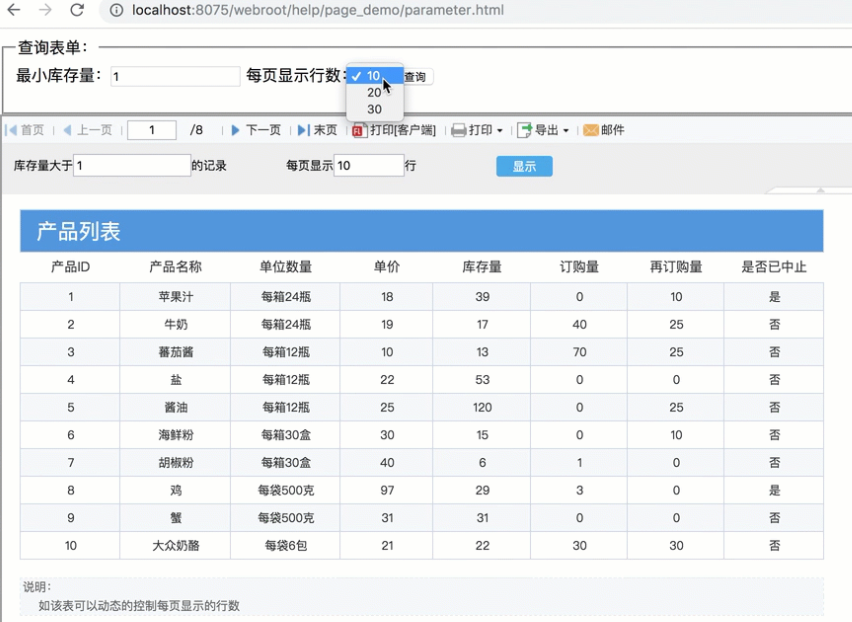
Task: Click the 产品ID column header
Action: tap(71, 267)
